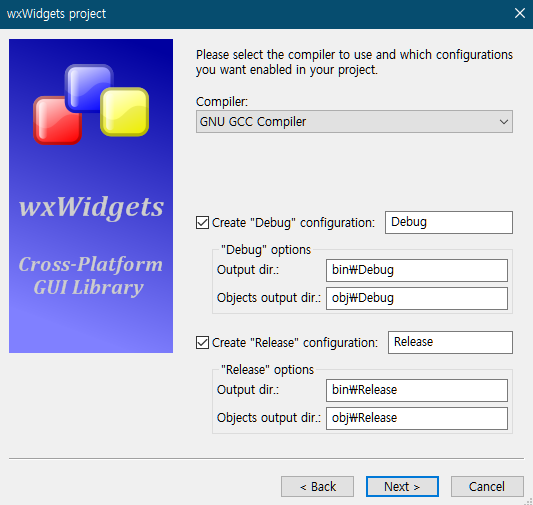Proceed with the Next > button
This screenshot has width=533, height=505.
(x=402, y=486)
